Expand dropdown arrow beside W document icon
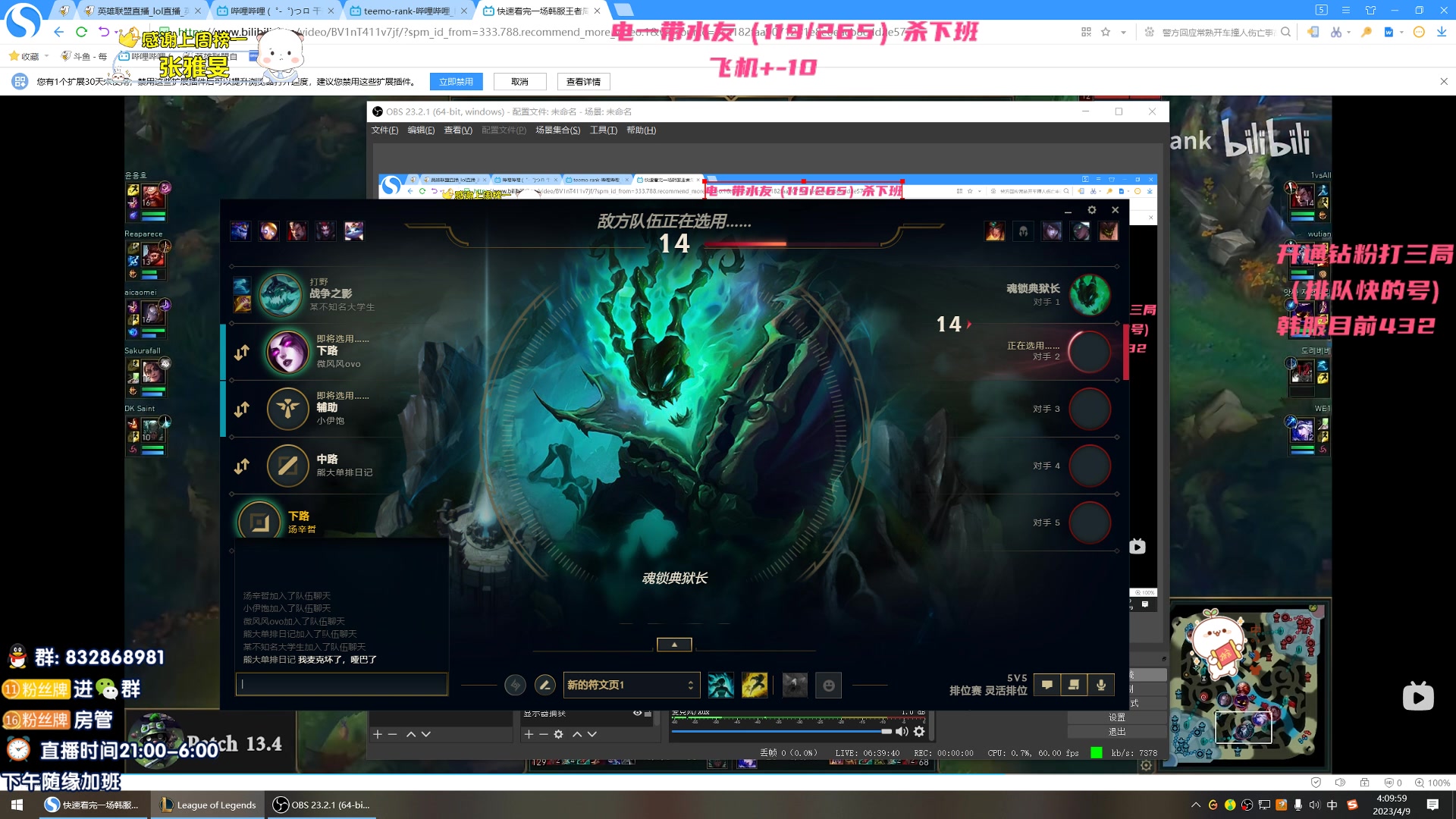The height and width of the screenshot is (819, 1456). (x=1401, y=32)
